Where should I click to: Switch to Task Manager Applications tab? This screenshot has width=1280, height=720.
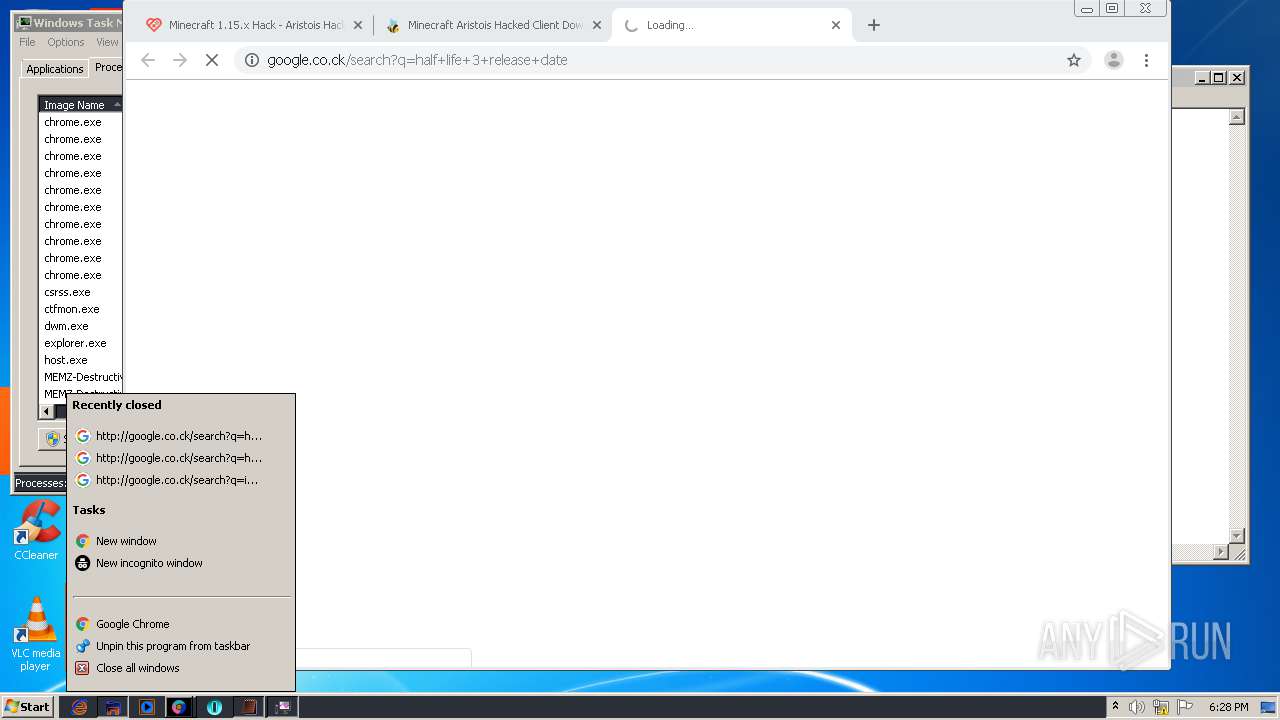(x=54, y=69)
